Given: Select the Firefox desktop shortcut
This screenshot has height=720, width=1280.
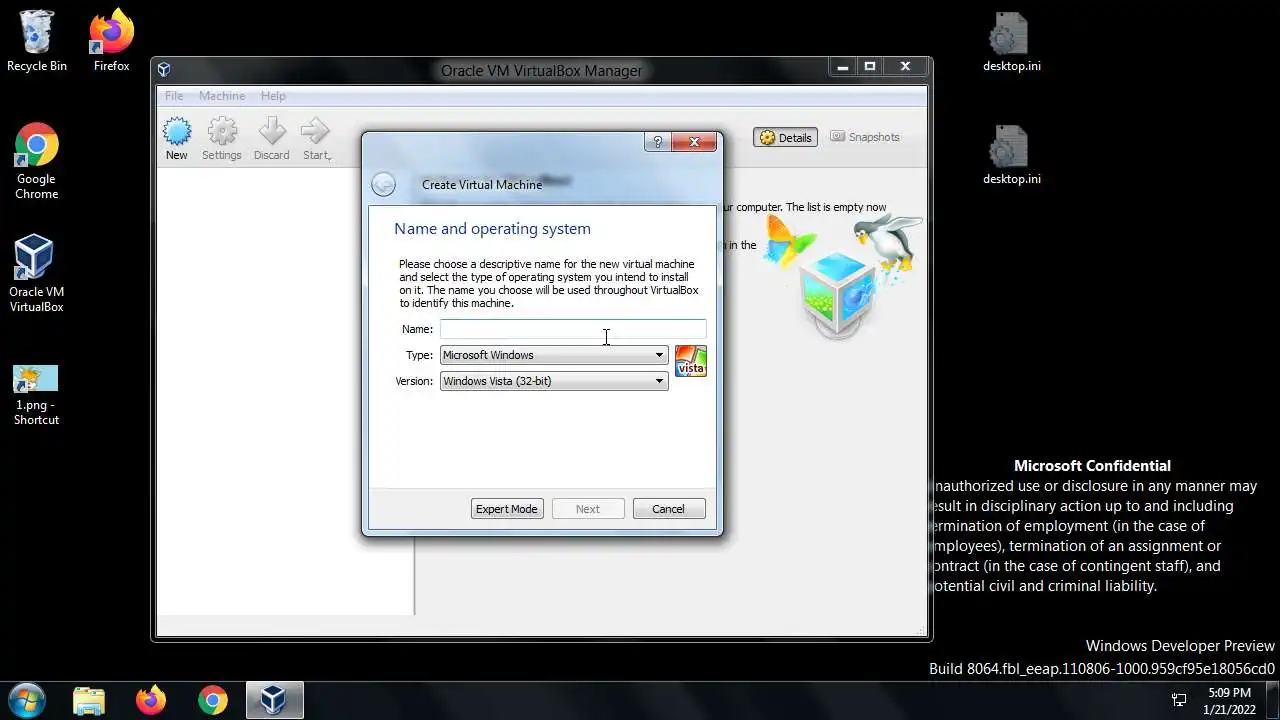Looking at the screenshot, I should (x=111, y=42).
